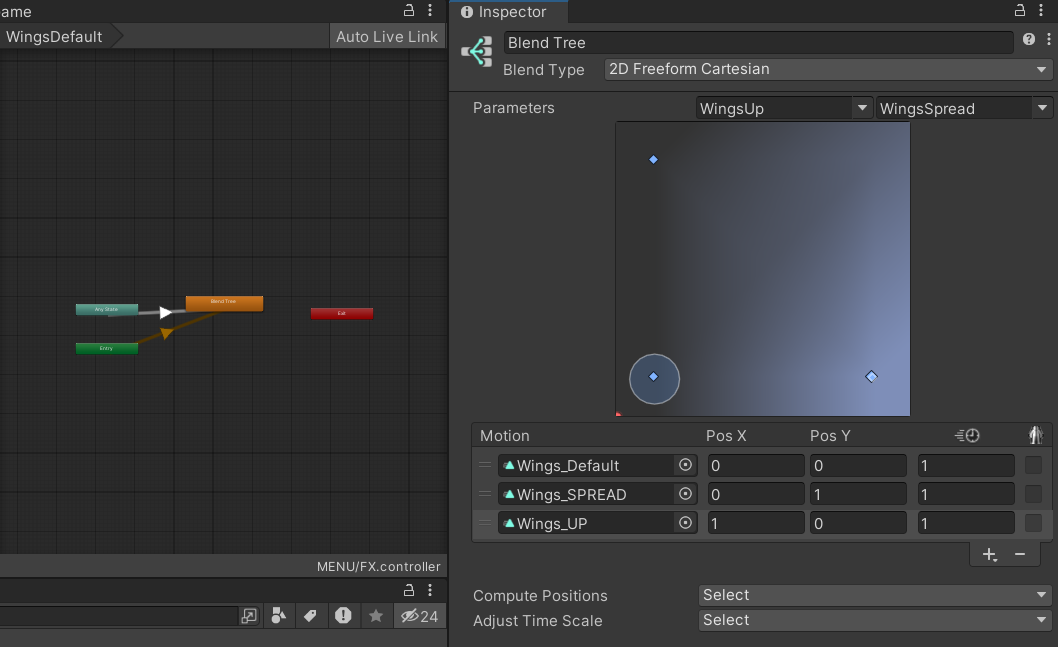Add a new motion with plus button
This screenshot has height=647, width=1058.
(989, 555)
